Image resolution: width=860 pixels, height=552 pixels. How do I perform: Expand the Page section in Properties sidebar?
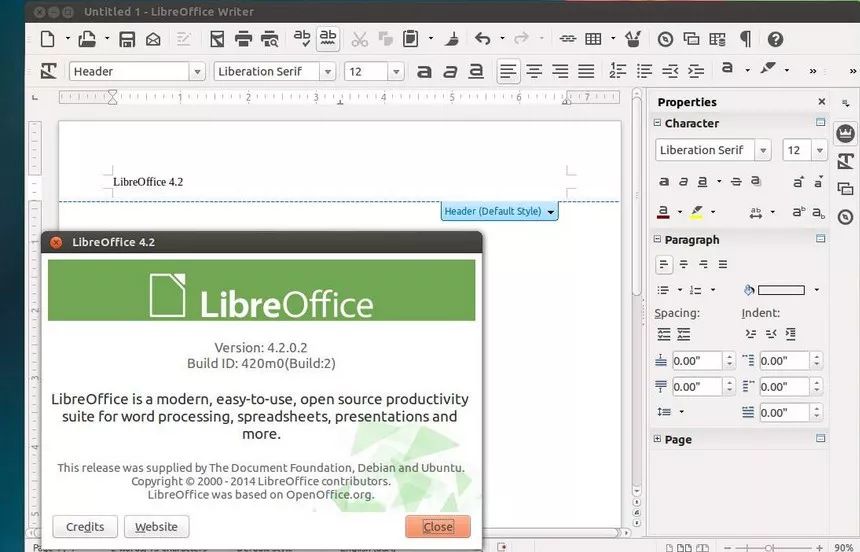(657, 439)
